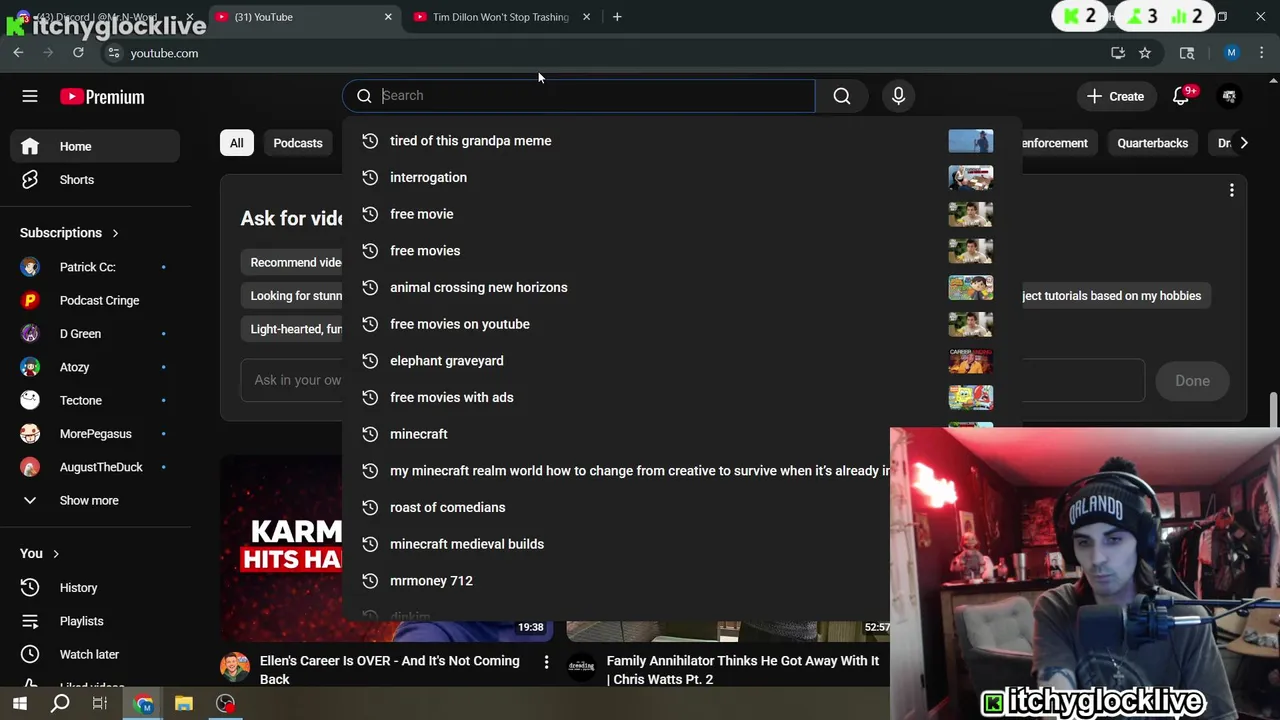Open Windows taskbar search
The height and width of the screenshot is (720, 1280).
[60, 704]
